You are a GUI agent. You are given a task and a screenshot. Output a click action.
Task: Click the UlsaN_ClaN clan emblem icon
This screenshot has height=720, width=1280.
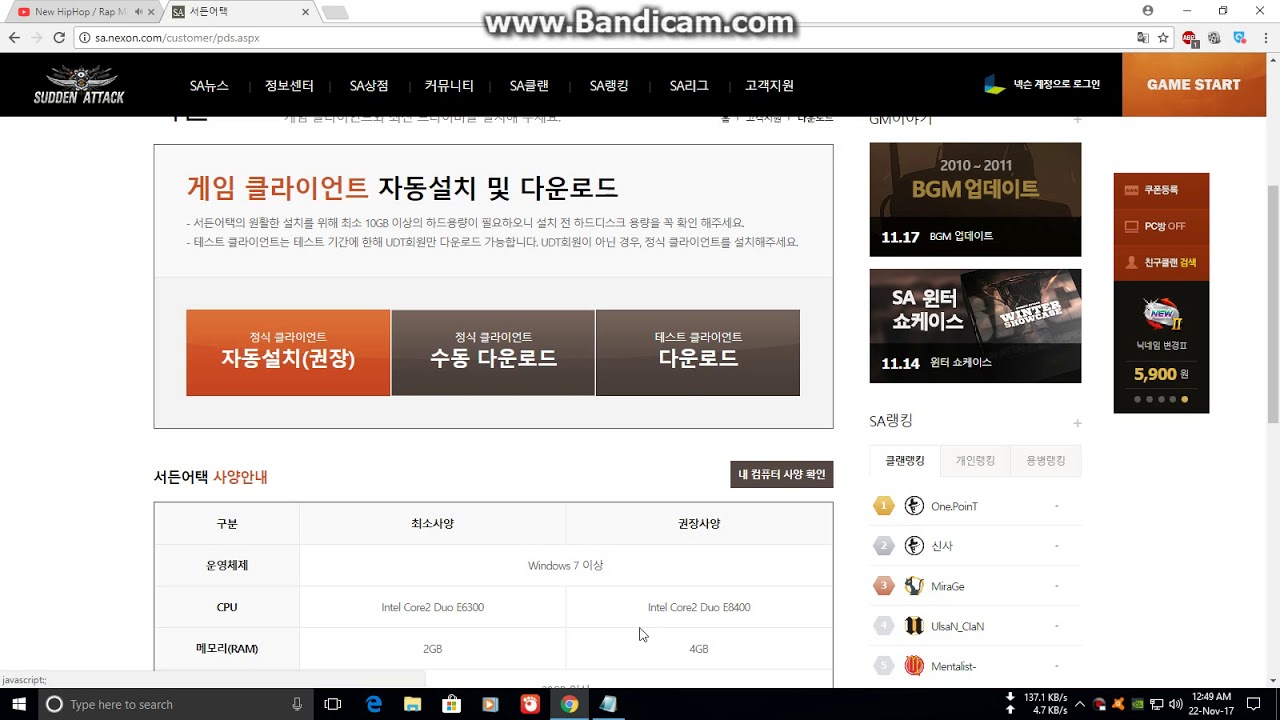[x=914, y=626]
